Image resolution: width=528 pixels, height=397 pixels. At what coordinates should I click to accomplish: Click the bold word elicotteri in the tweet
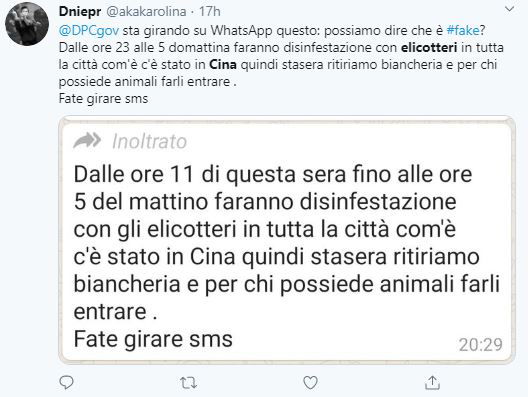click(429, 47)
